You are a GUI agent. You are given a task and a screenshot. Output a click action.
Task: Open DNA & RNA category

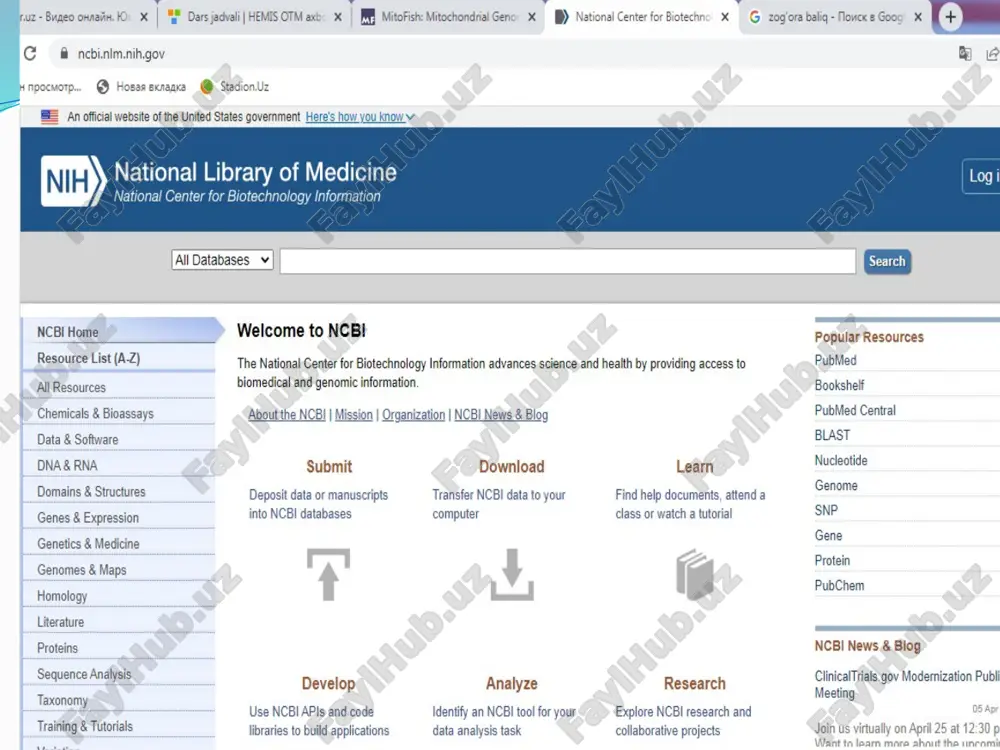(118, 466)
